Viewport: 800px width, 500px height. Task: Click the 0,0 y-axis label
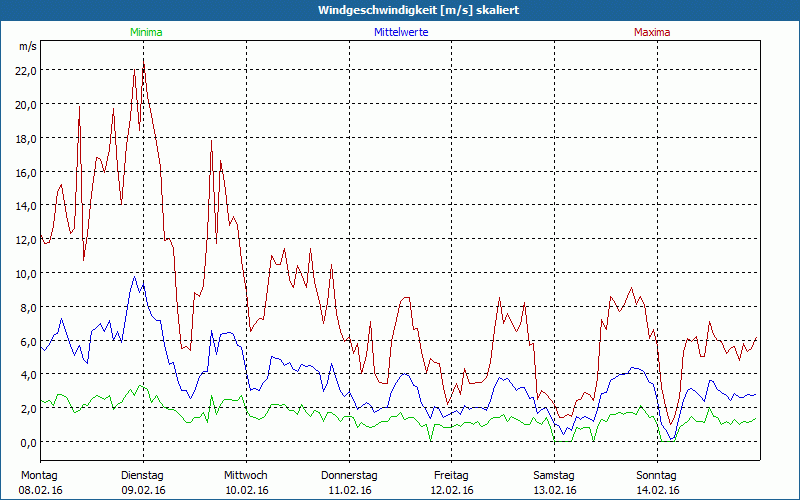(x=28, y=442)
